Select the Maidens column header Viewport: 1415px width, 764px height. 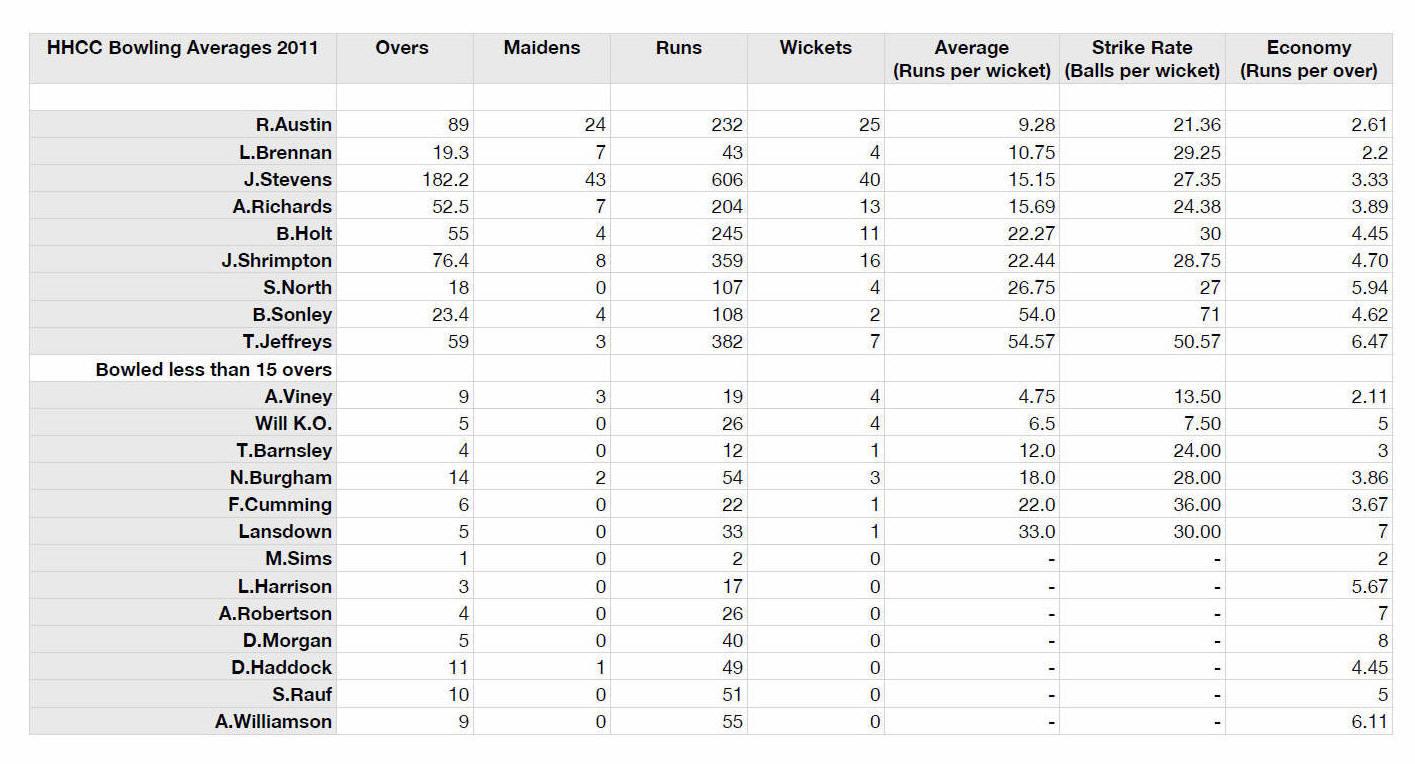tap(541, 58)
